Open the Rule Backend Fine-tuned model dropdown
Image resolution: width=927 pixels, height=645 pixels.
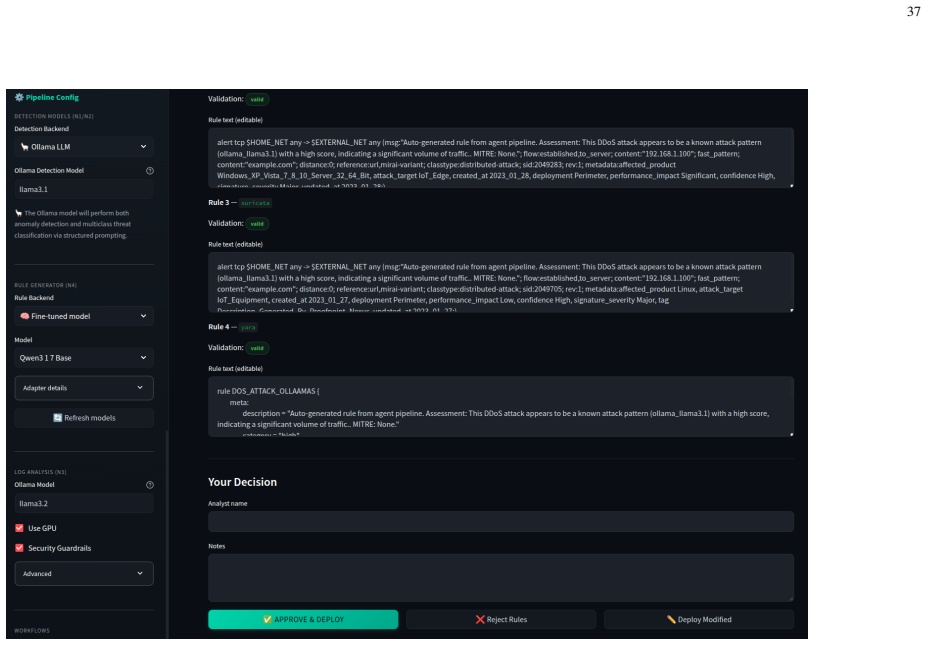point(84,316)
